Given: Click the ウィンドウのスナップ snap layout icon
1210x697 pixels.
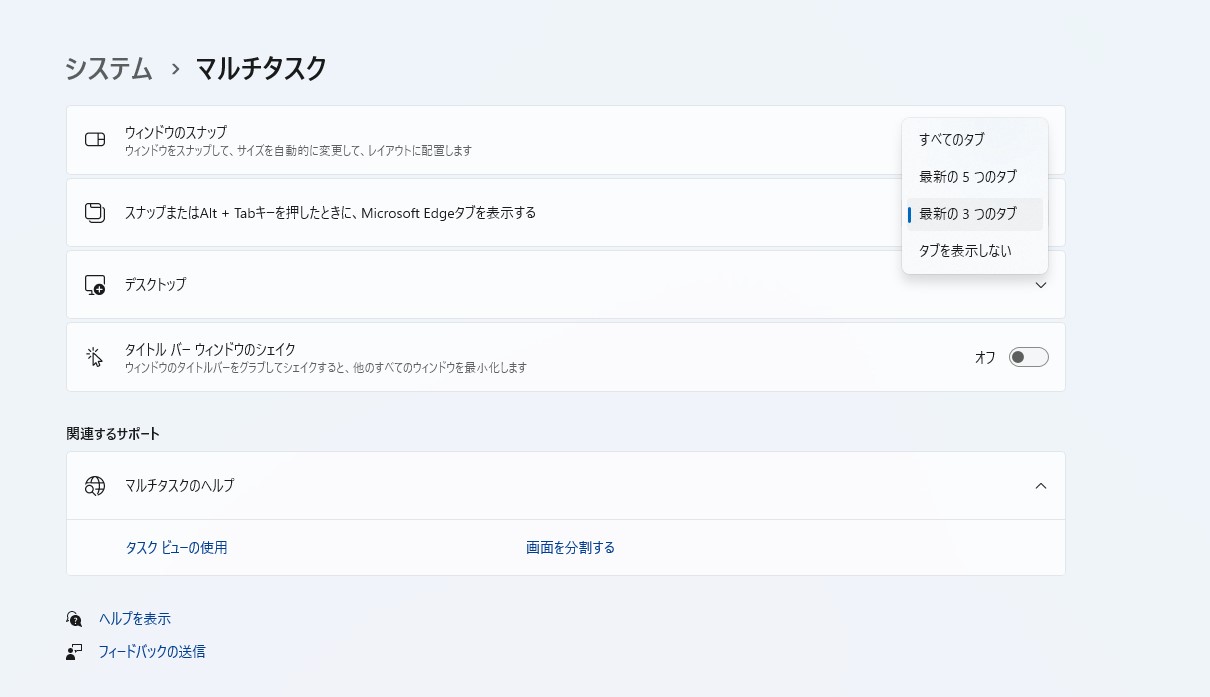Looking at the screenshot, I should 94,140.
